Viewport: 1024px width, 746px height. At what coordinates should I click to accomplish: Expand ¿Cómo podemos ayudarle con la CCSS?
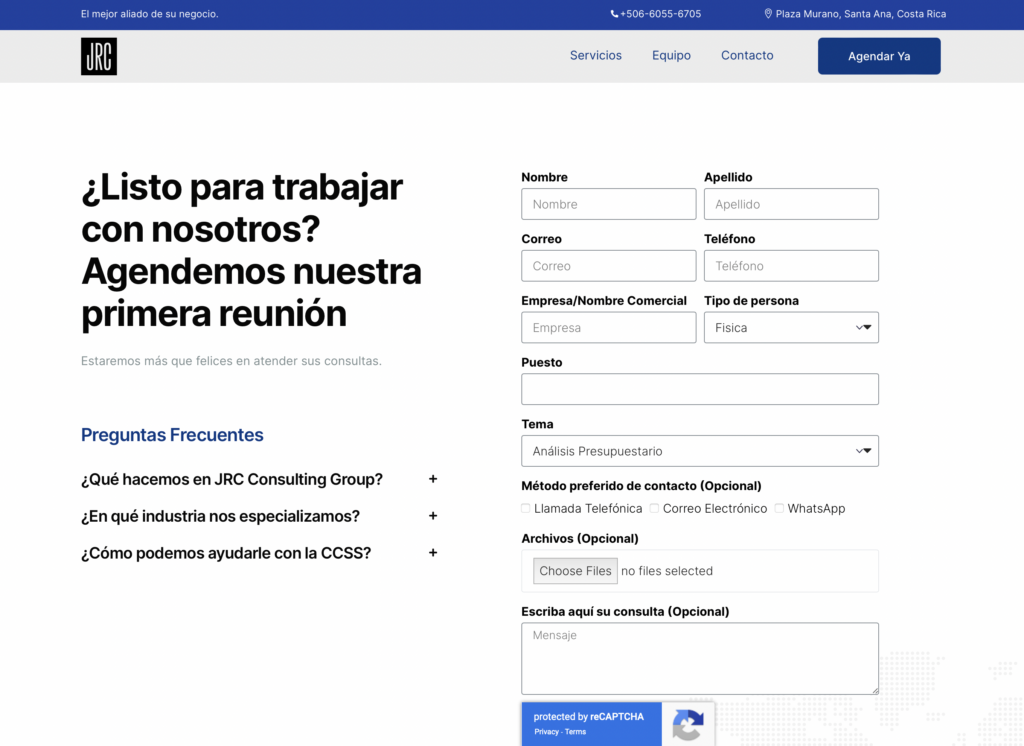259,553
